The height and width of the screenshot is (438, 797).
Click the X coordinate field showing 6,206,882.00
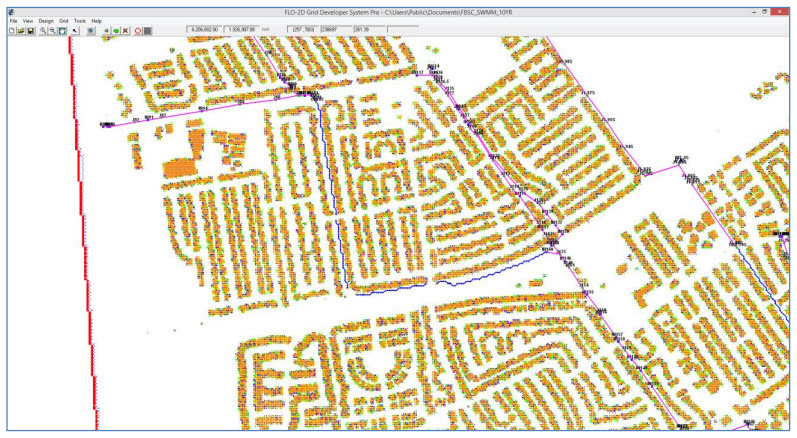[x=205, y=31]
